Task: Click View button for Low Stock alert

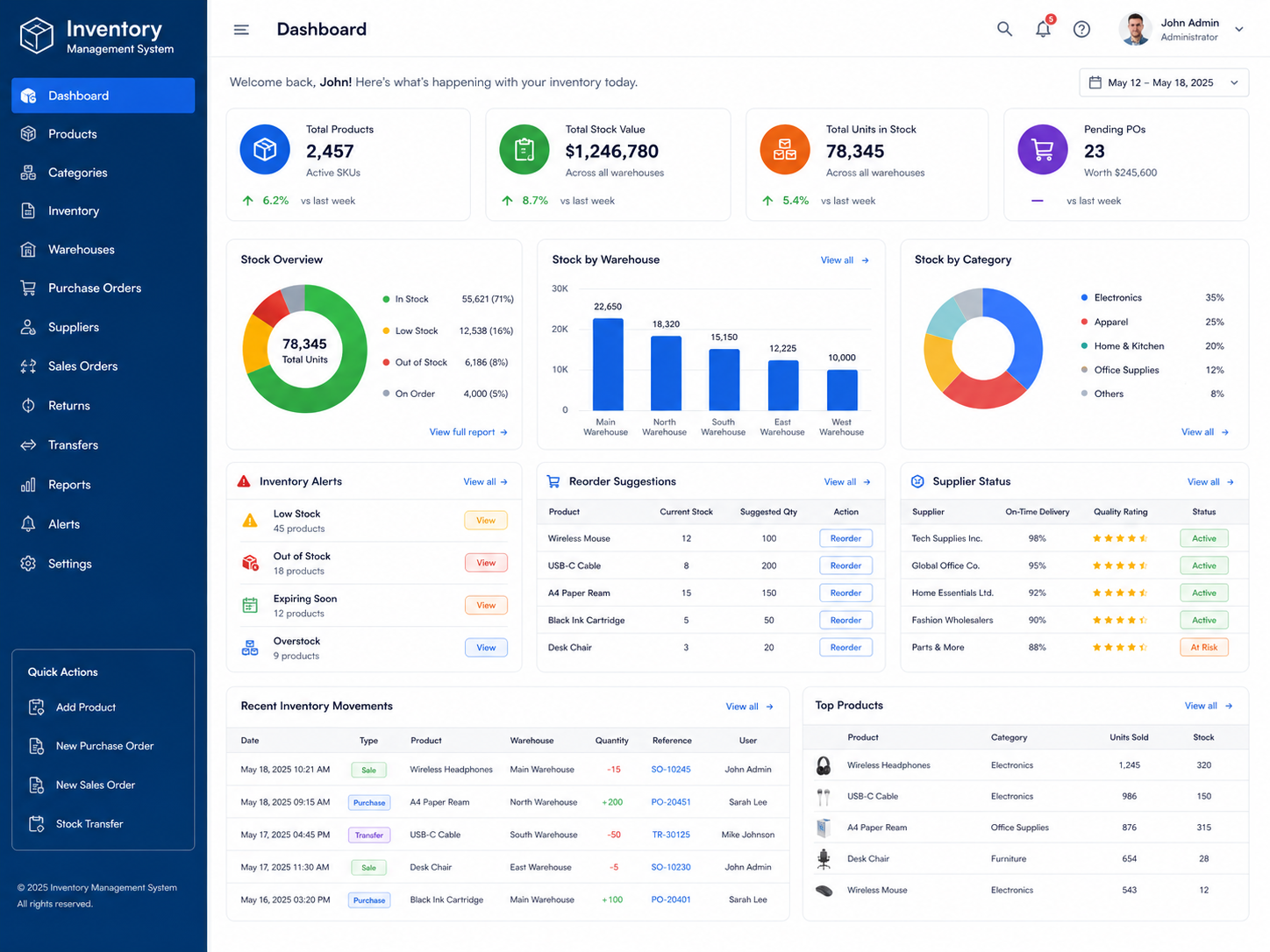Action: click(x=486, y=521)
